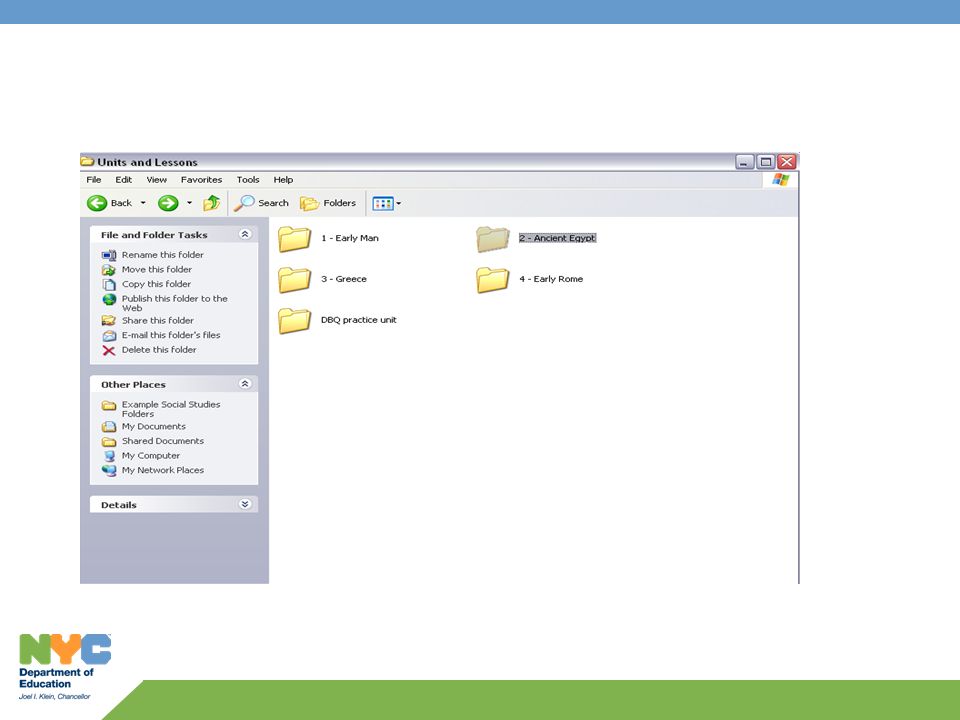
Task: Click the My Documents icon
Action: (x=109, y=427)
